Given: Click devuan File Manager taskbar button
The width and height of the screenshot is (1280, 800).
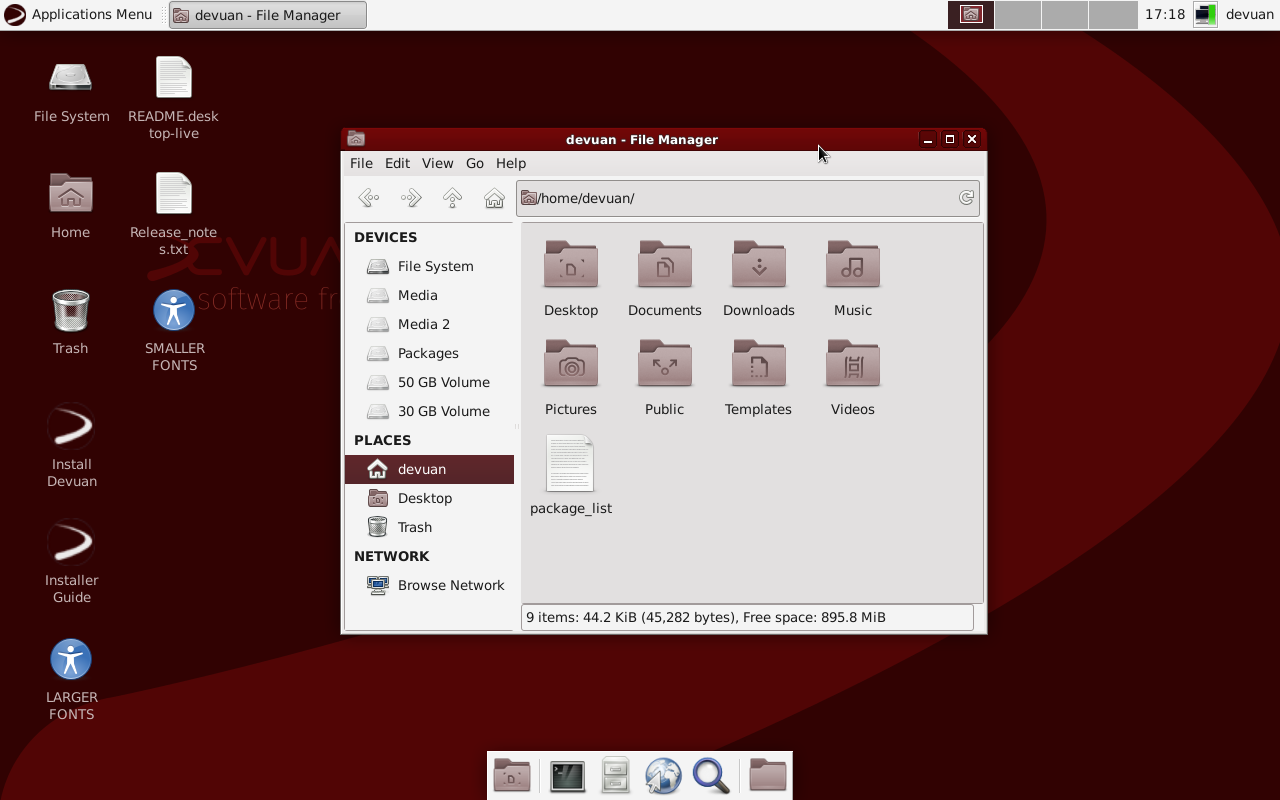Looking at the screenshot, I should tap(267, 15).
